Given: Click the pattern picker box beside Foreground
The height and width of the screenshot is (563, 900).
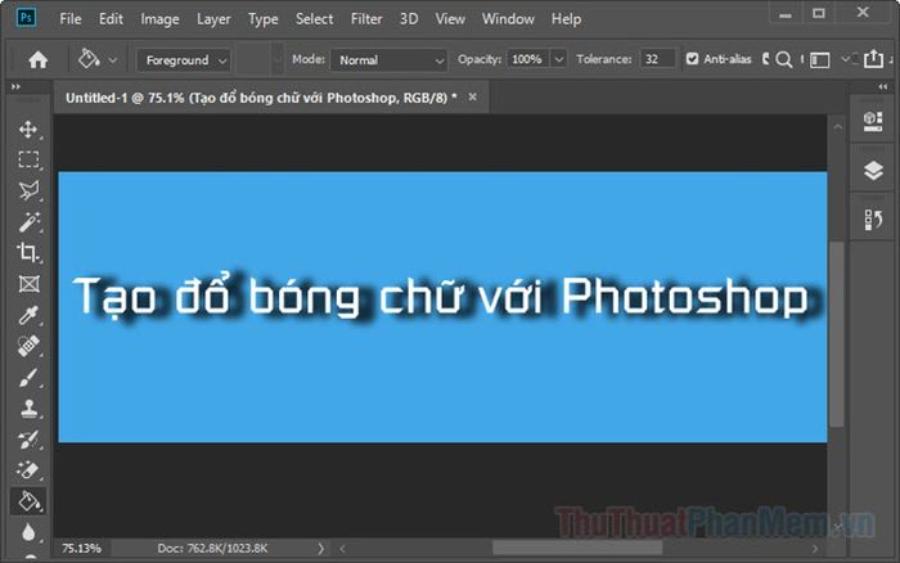Looking at the screenshot, I should 253,60.
